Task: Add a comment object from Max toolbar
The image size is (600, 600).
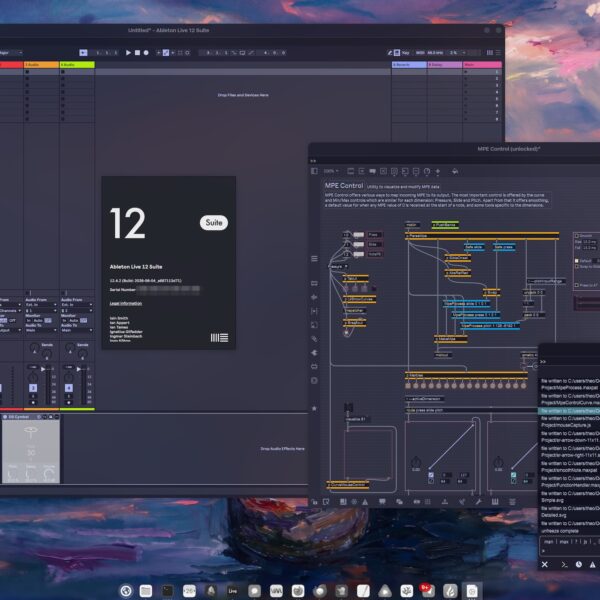Action: 372,171
